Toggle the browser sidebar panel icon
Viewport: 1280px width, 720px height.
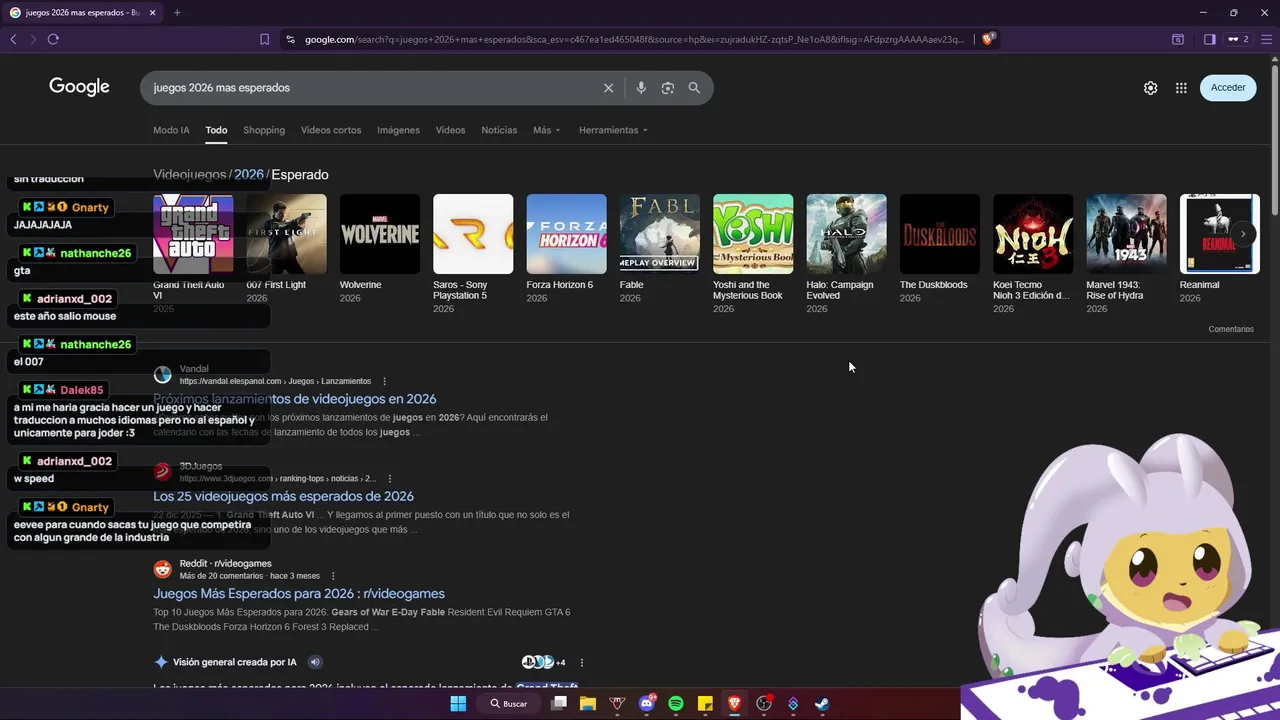pyautogui.click(x=1209, y=39)
